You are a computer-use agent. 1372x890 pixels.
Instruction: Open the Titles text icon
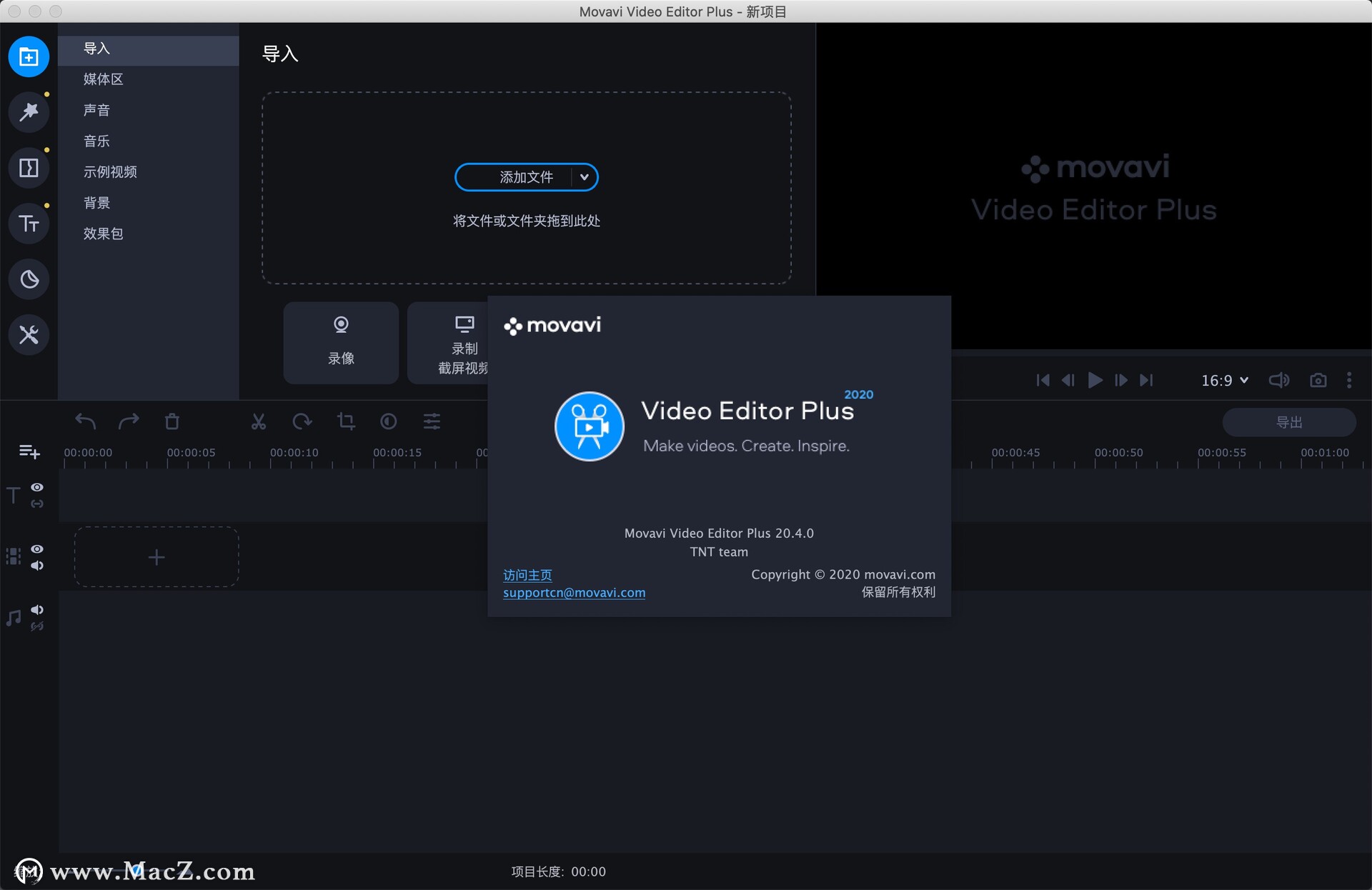(x=29, y=224)
